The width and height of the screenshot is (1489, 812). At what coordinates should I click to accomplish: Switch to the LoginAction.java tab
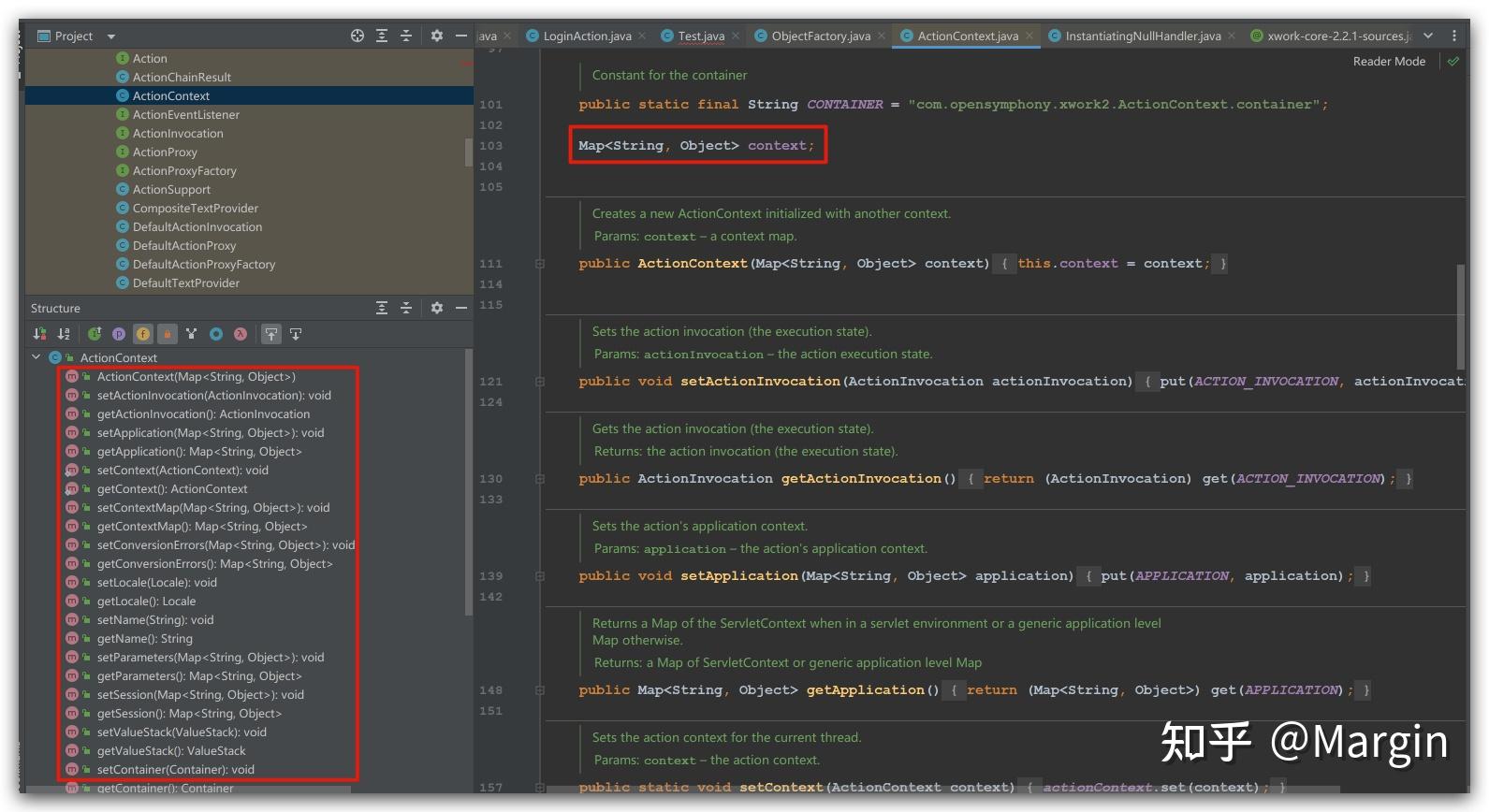[587, 36]
